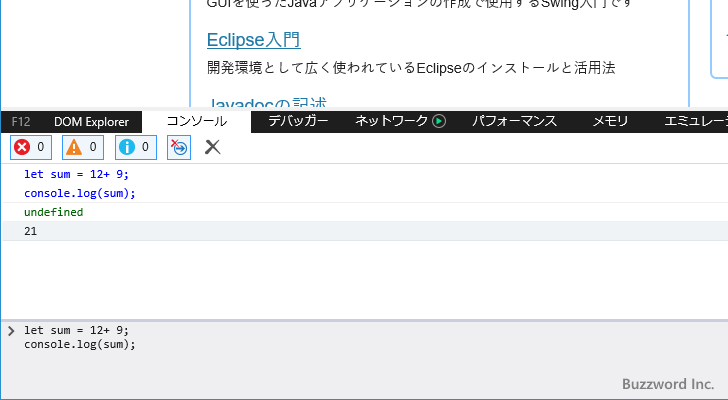Clear the console with the X icon
This screenshot has height=400, width=728.
212,147
